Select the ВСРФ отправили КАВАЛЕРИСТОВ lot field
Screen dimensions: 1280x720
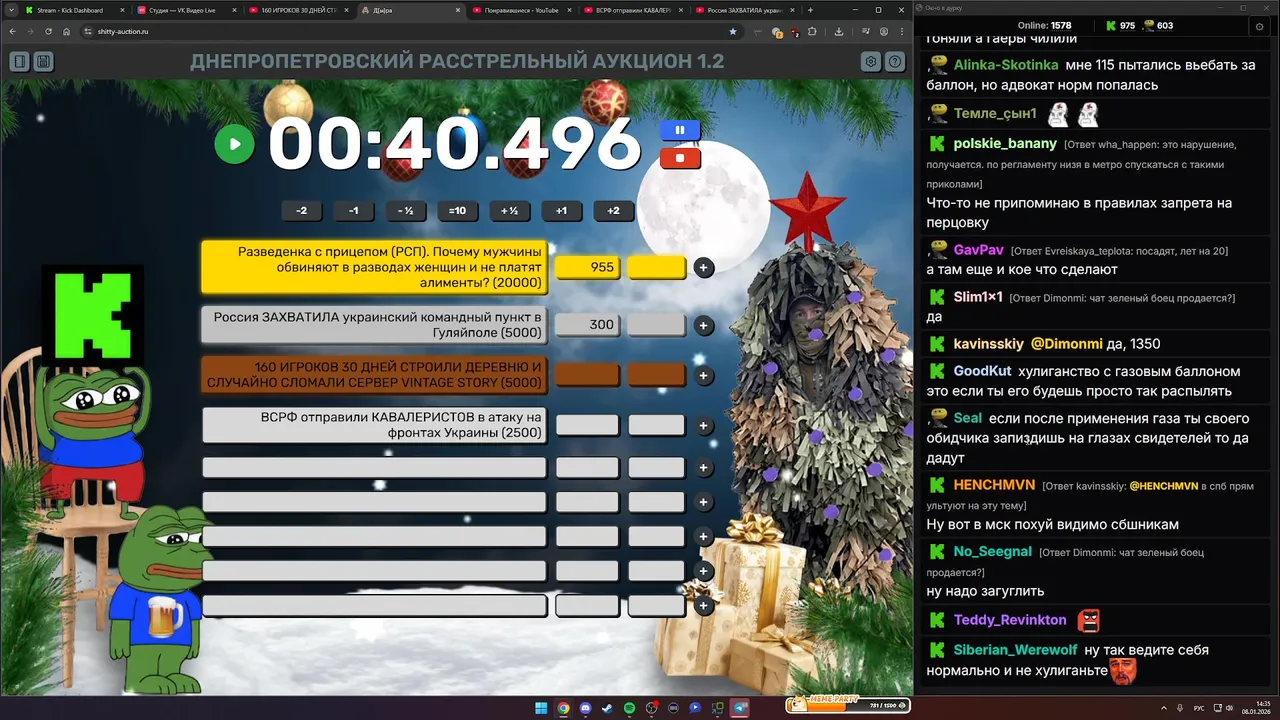[375, 425]
